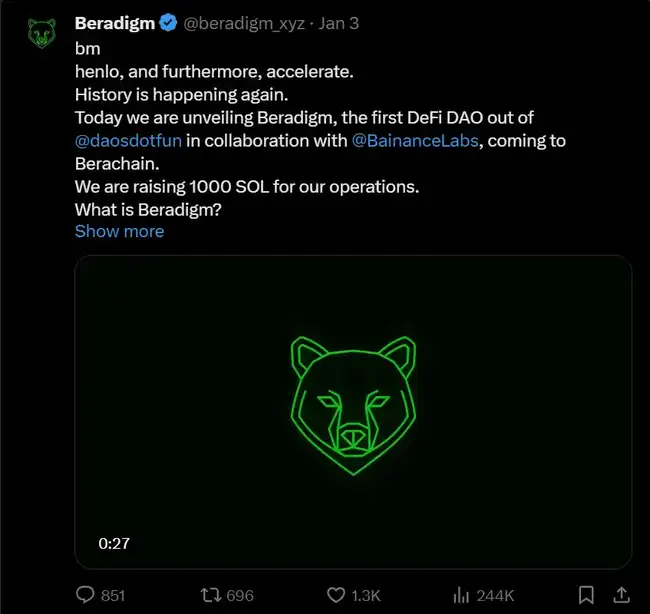The width and height of the screenshot is (650, 614).
Task: View post analytics bar chart icon
Action: [462, 595]
